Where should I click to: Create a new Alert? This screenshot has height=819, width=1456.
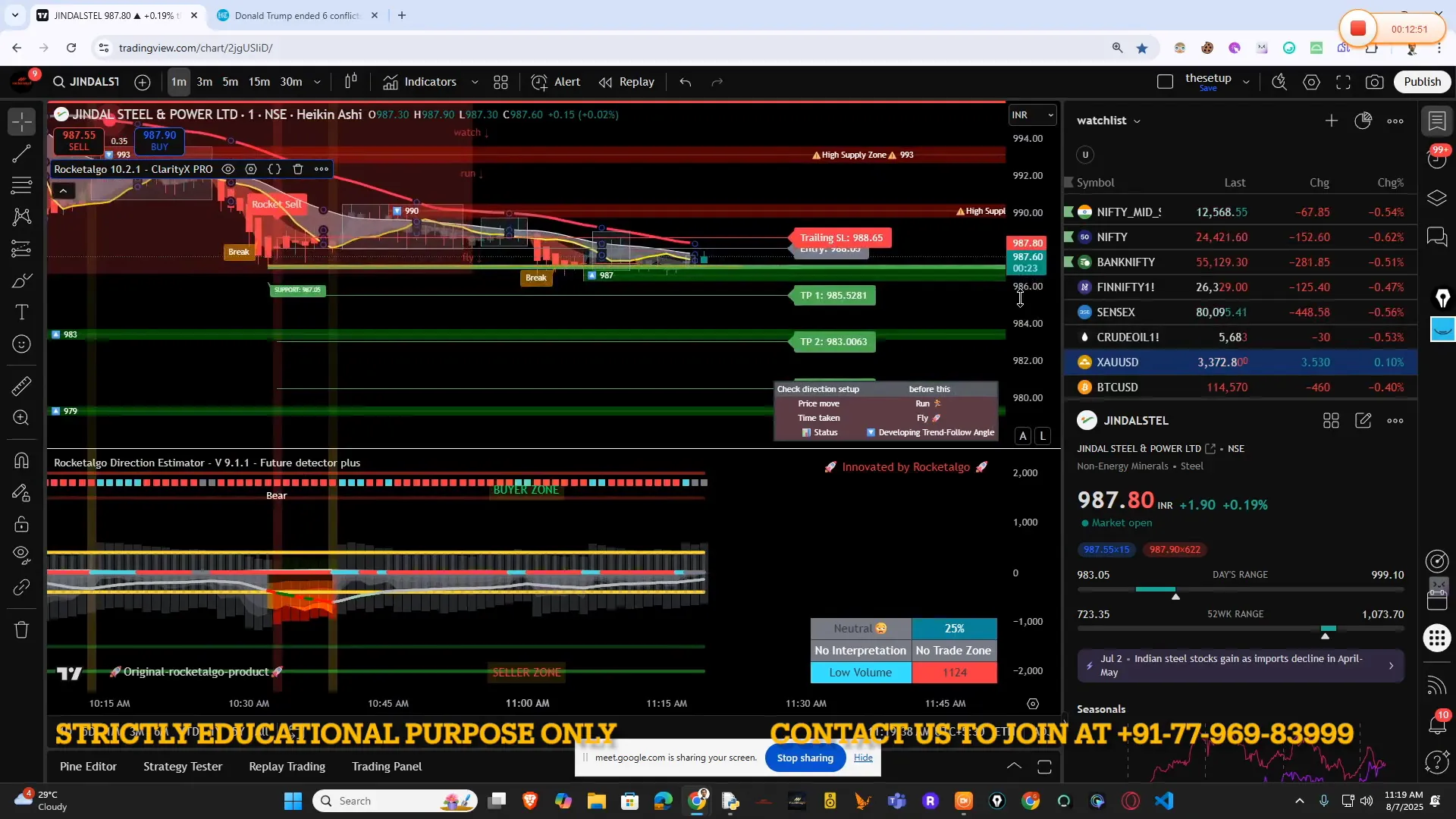click(x=556, y=82)
